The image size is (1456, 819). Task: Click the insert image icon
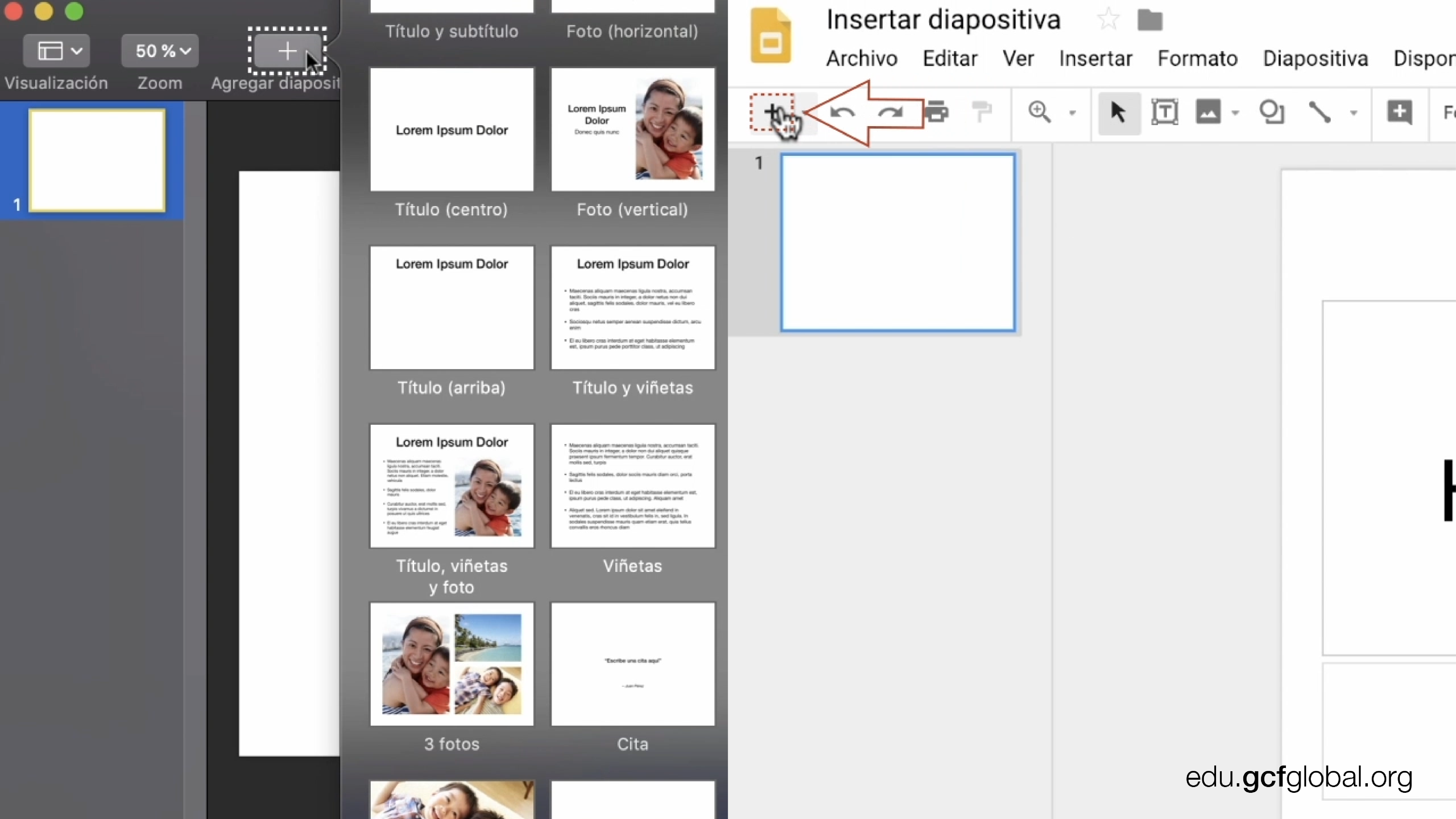coord(1208,112)
